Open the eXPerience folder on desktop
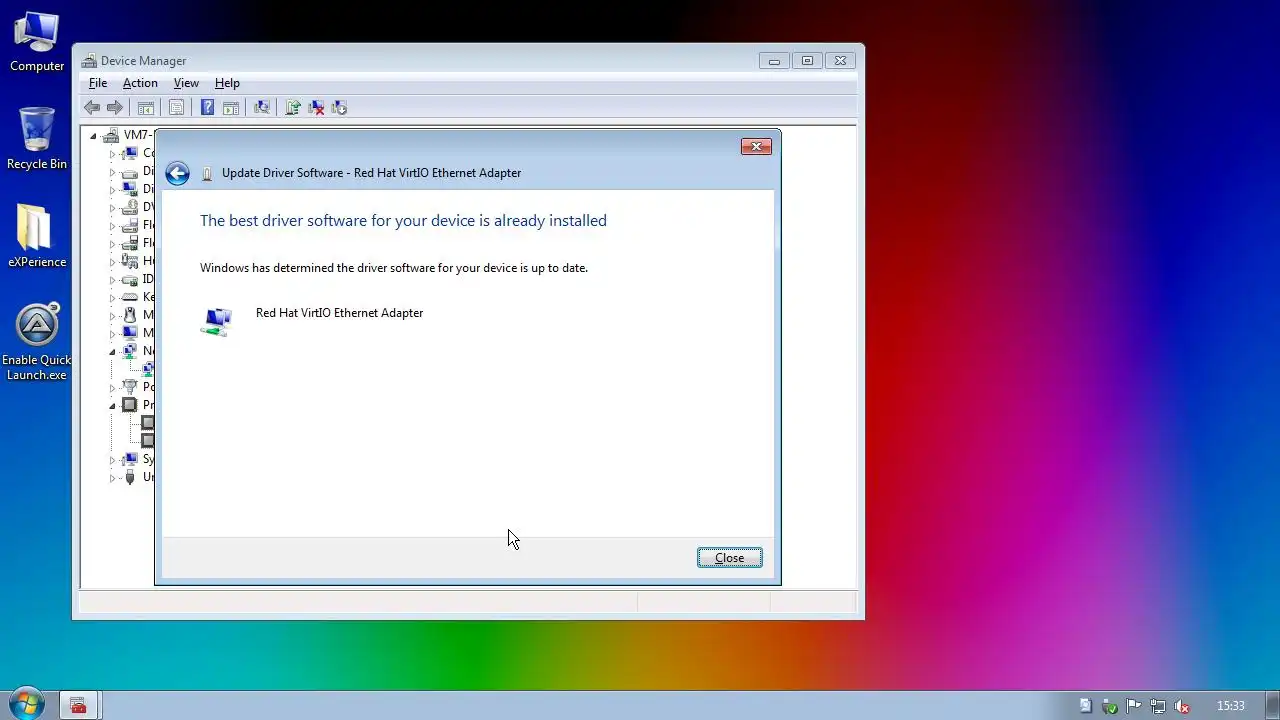1280x720 pixels. (x=37, y=236)
